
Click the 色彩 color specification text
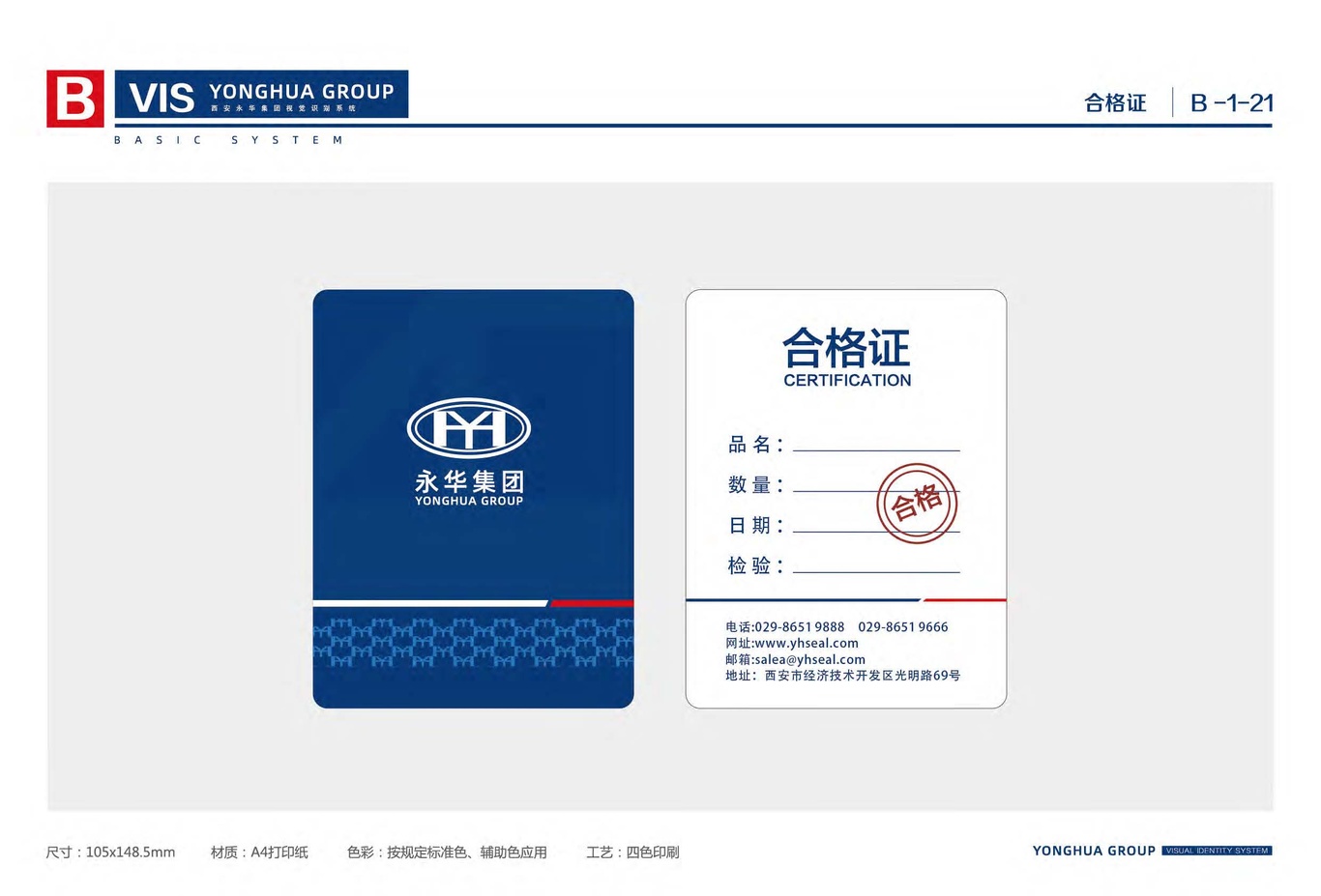click(x=447, y=853)
